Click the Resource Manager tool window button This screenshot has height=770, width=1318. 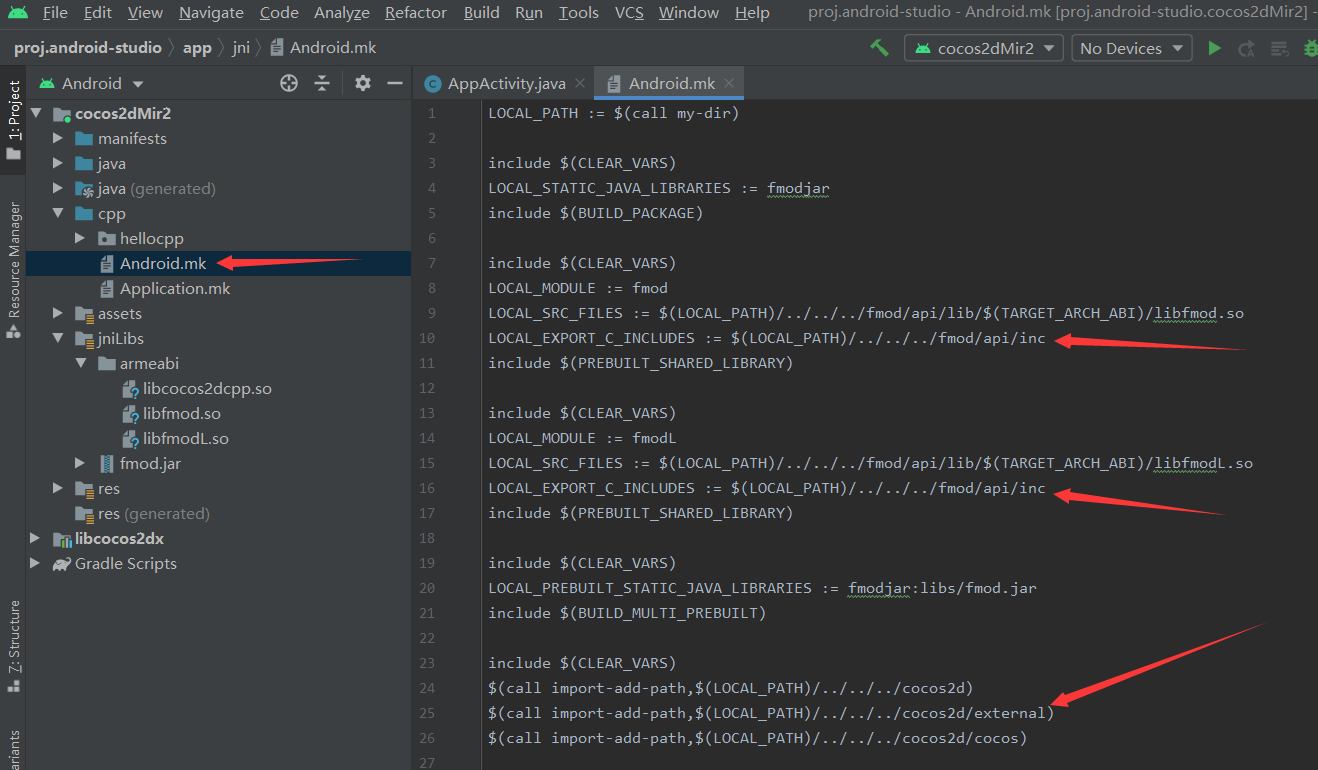click(13, 270)
